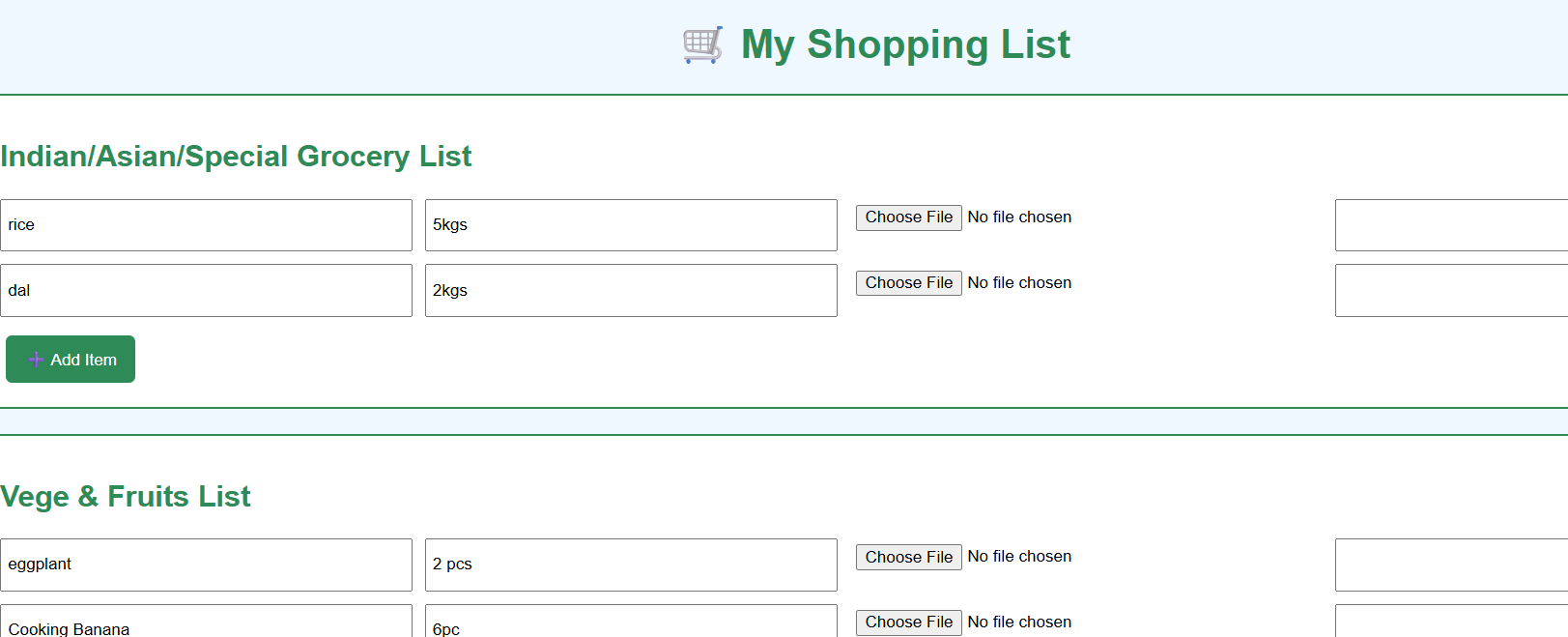The image size is (1568, 637).
Task: Click the empty field right of dal row
Action: (x=1449, y=290)
